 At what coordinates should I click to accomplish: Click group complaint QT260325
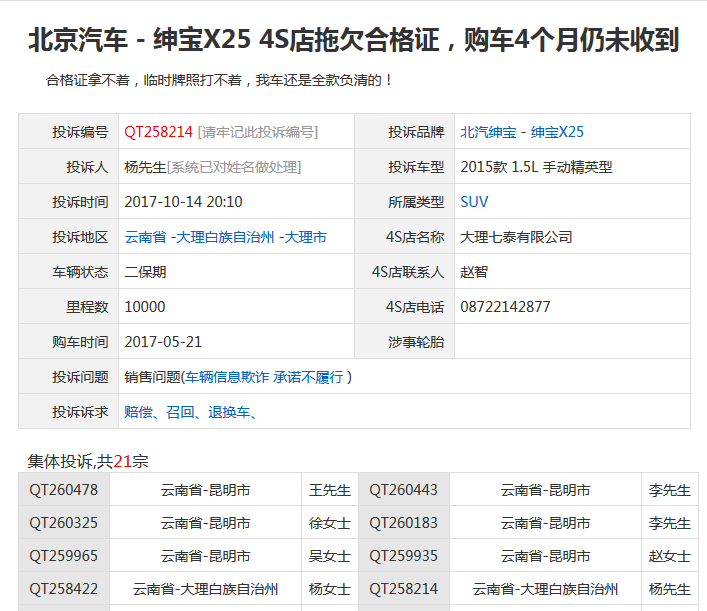(64, 523)
